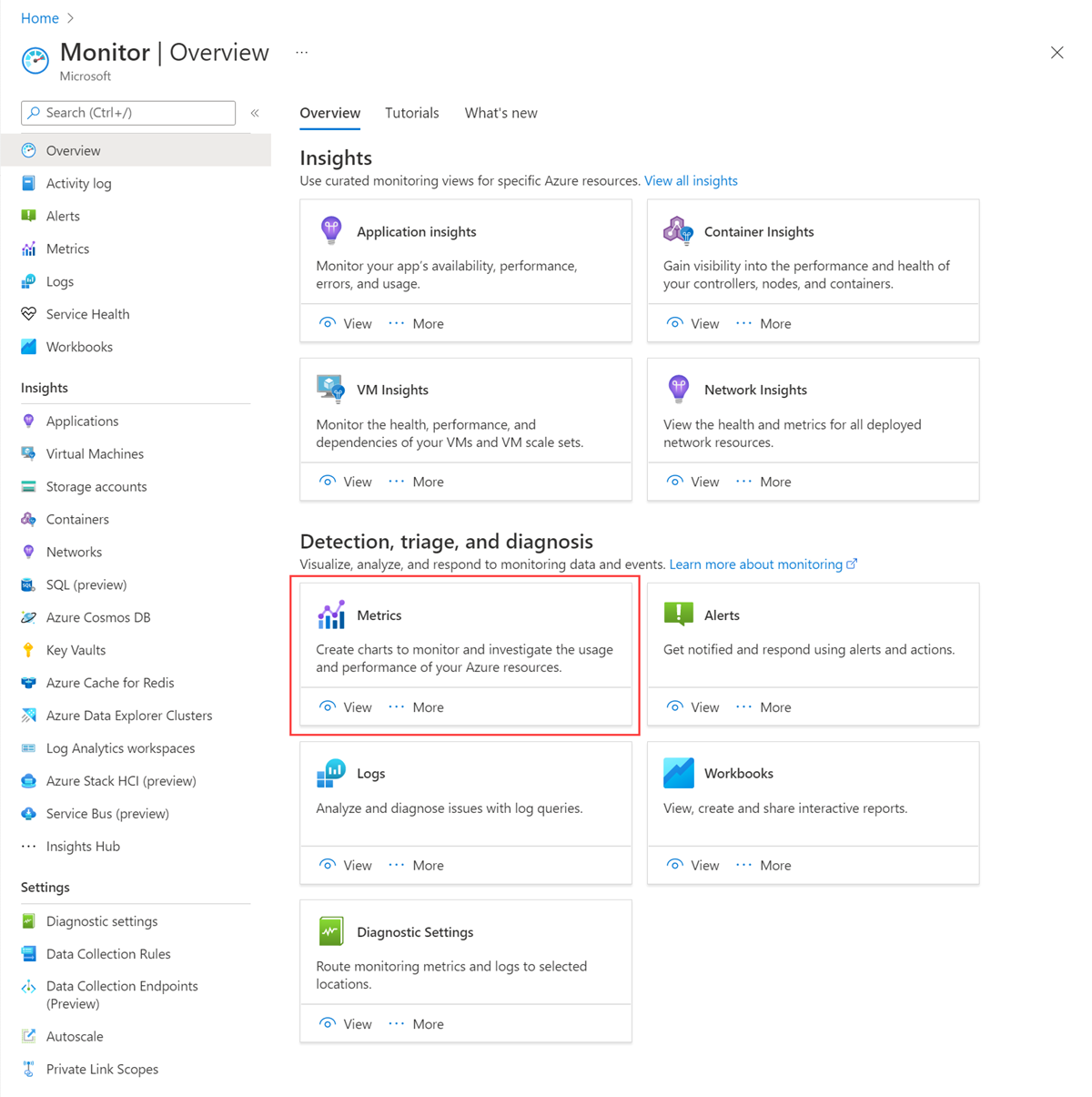Screen dimensions: 1092x1097
Task: Open Log Analytics workspaces
Action: tap(120, 748)
